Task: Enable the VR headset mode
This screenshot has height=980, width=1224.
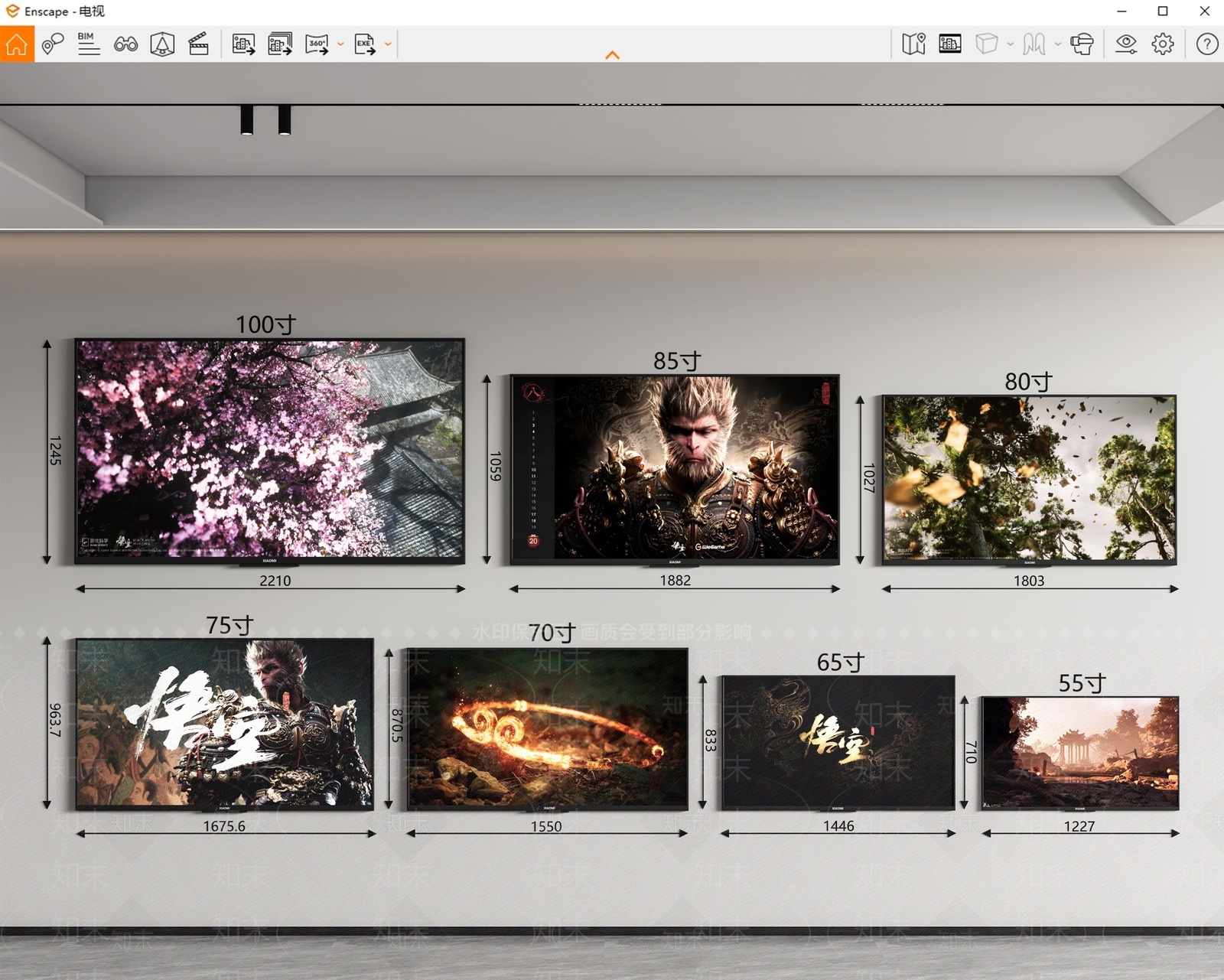Action: [1082, 44]
